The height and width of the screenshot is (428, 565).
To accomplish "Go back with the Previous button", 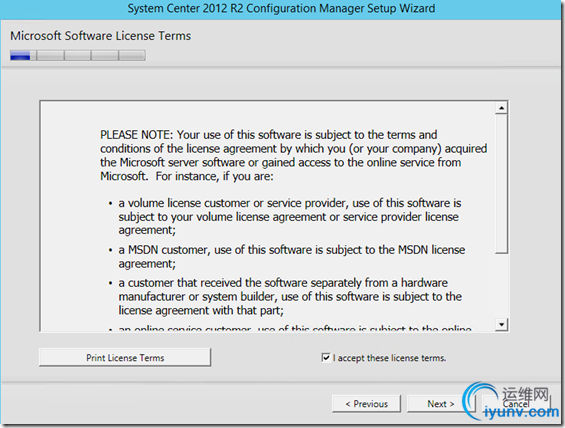I will tap(366, 404).
